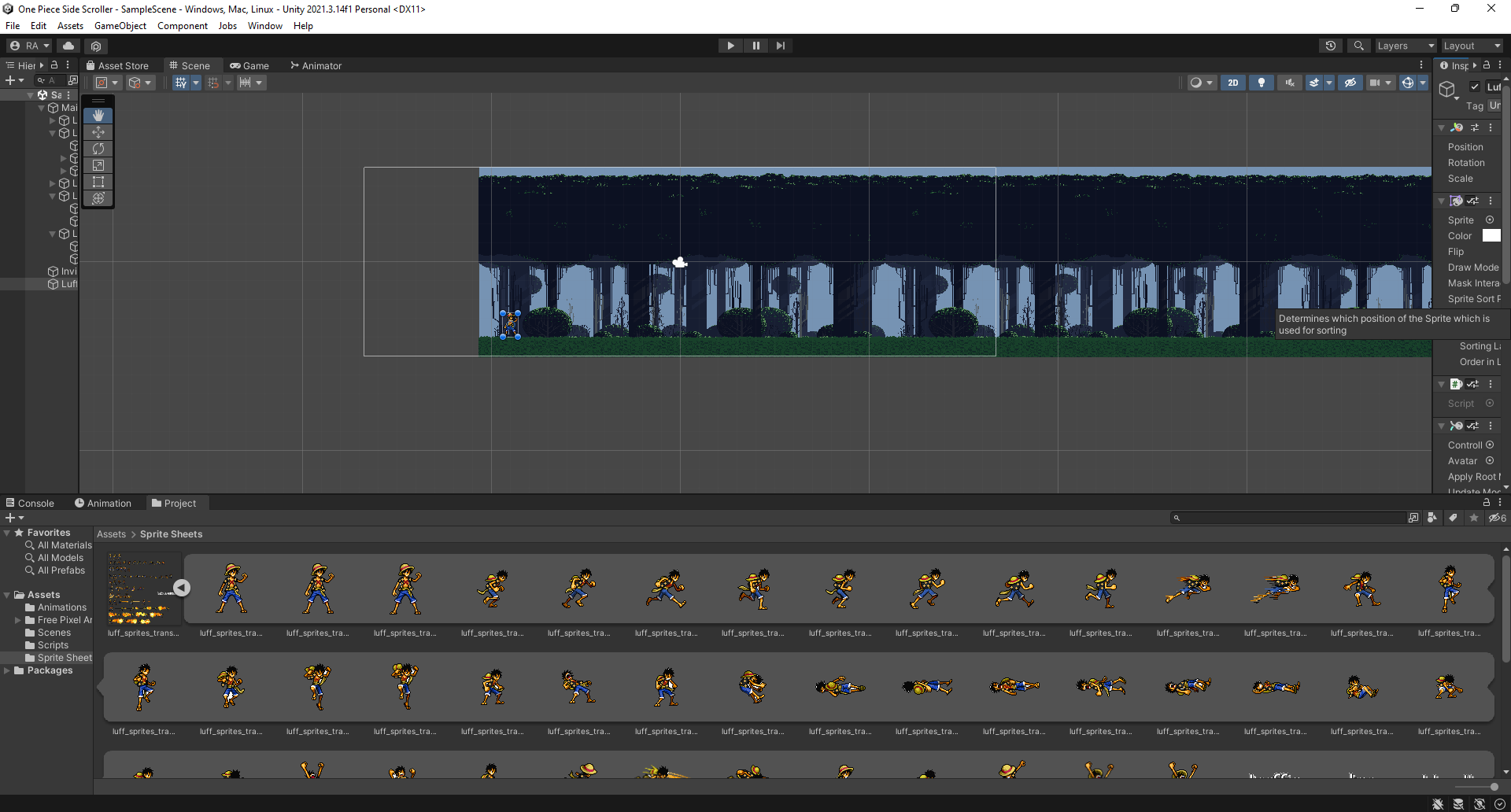Select the Hand view tool

pyautogui.click(x=98, y=116)
